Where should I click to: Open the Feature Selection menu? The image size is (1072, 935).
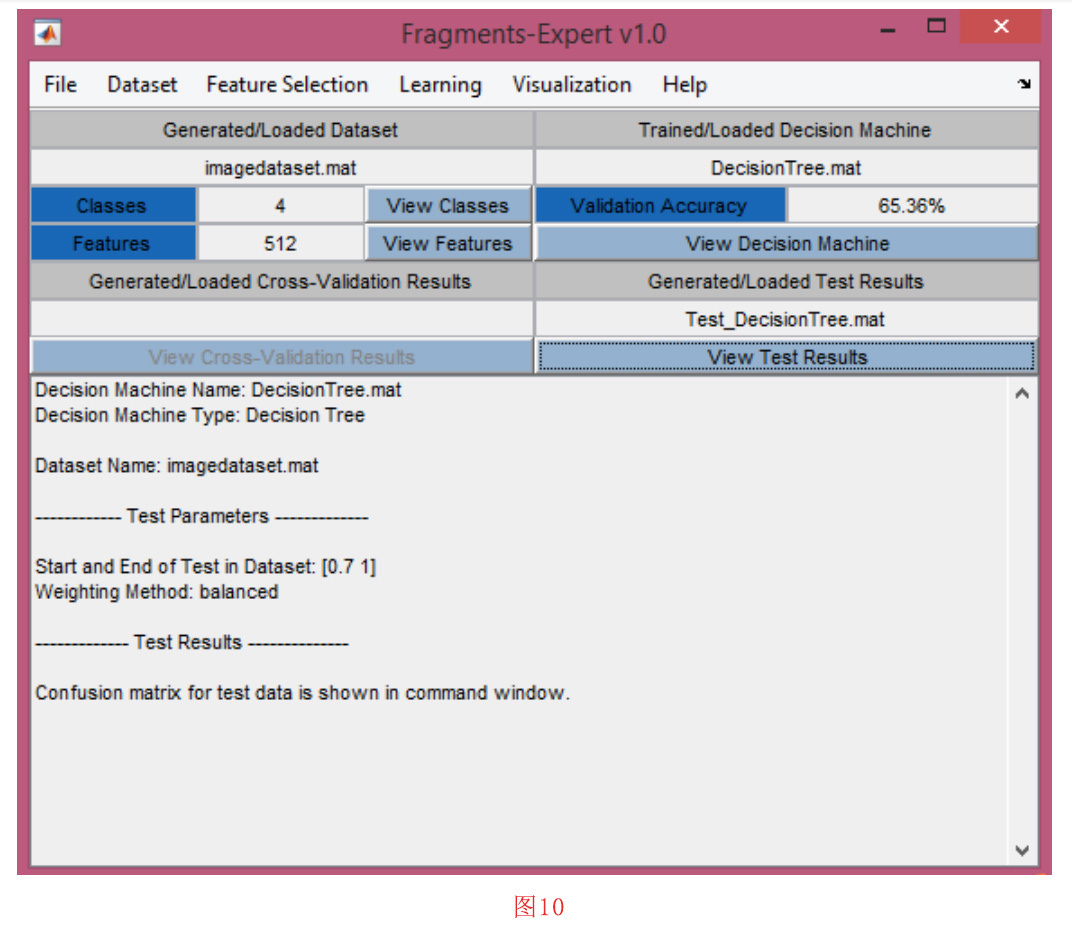[287, 85]
